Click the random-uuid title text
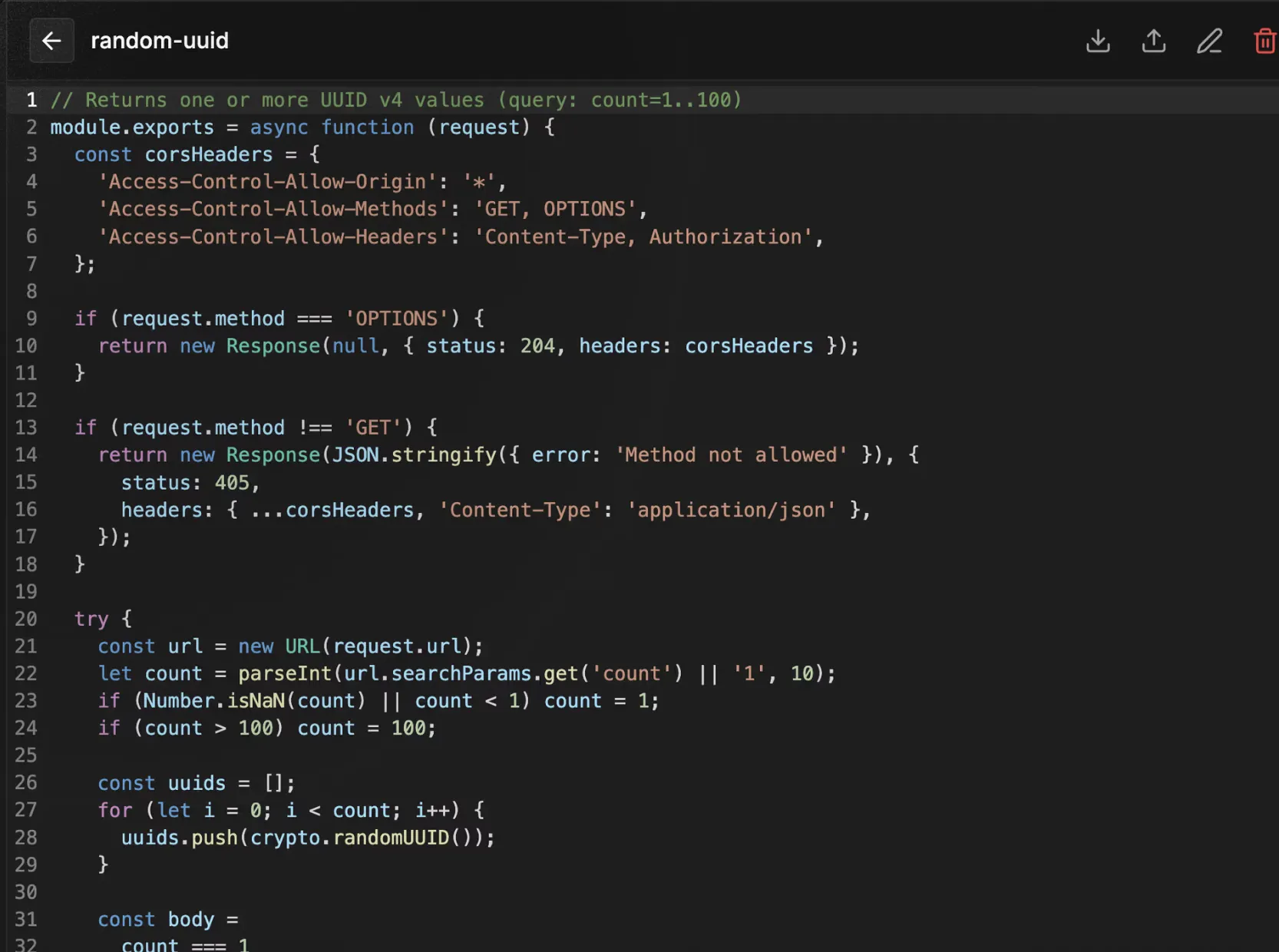1279x952 pixels. pos(159,41)
